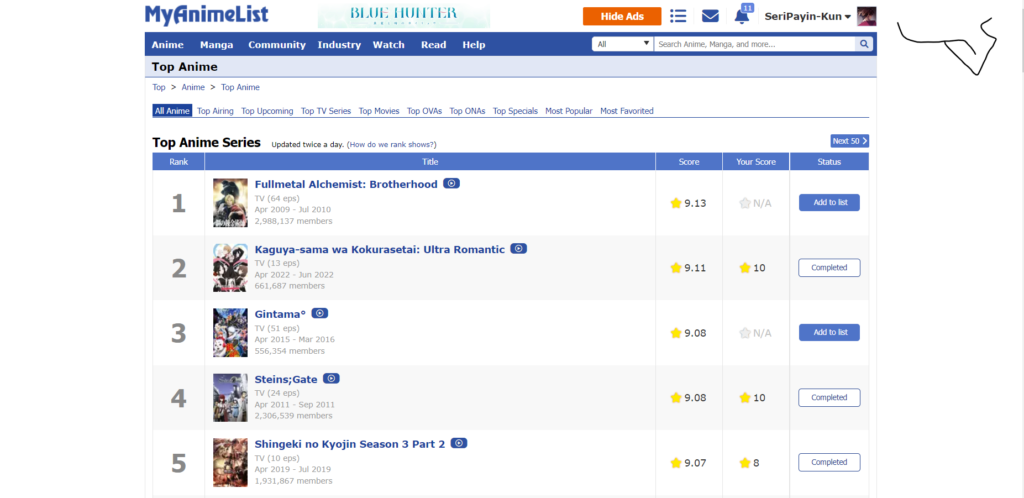Go to Next 50 results
This screenshot has width=1024, height=498.
[x=849, y=142]
